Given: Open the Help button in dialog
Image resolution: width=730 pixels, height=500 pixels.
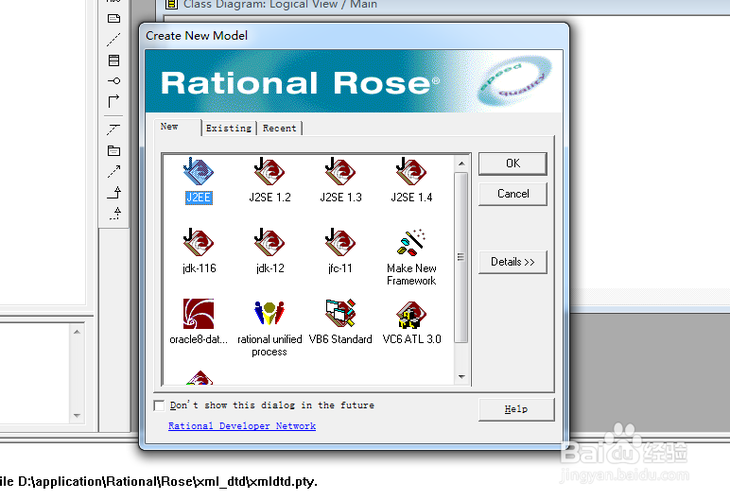Looking at the screenshot, I should [516, 409].
